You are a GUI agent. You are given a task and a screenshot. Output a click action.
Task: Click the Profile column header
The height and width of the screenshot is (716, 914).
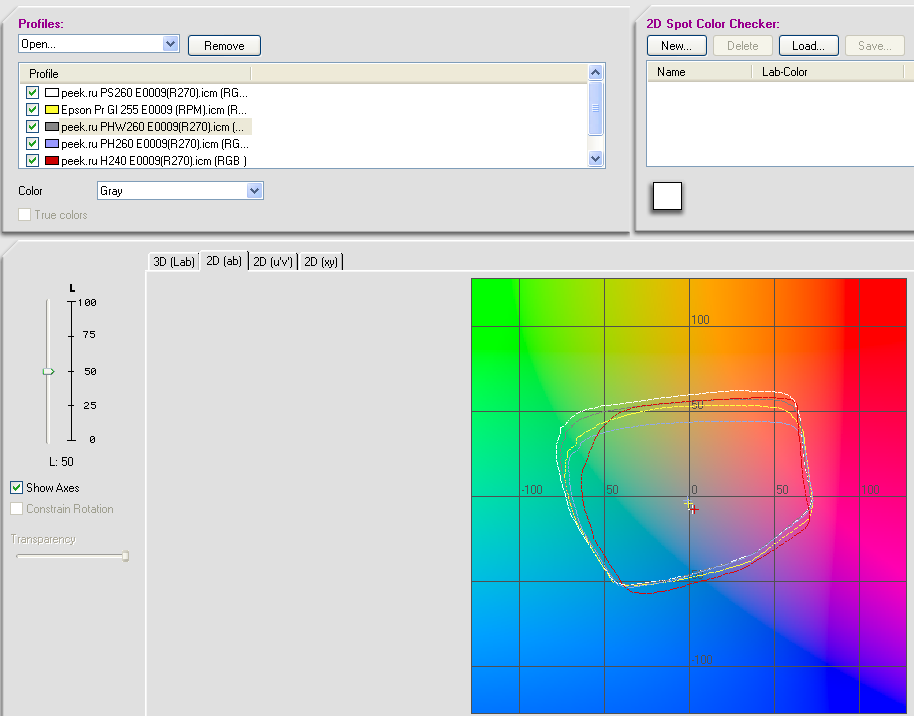(x=135, y=73)
